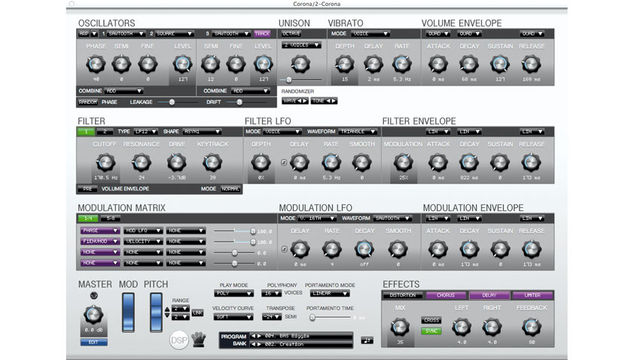The height and width of the screenshot is (360, 640).
Task: Click the Randomizer Wave button
Action: click(295, 101)
